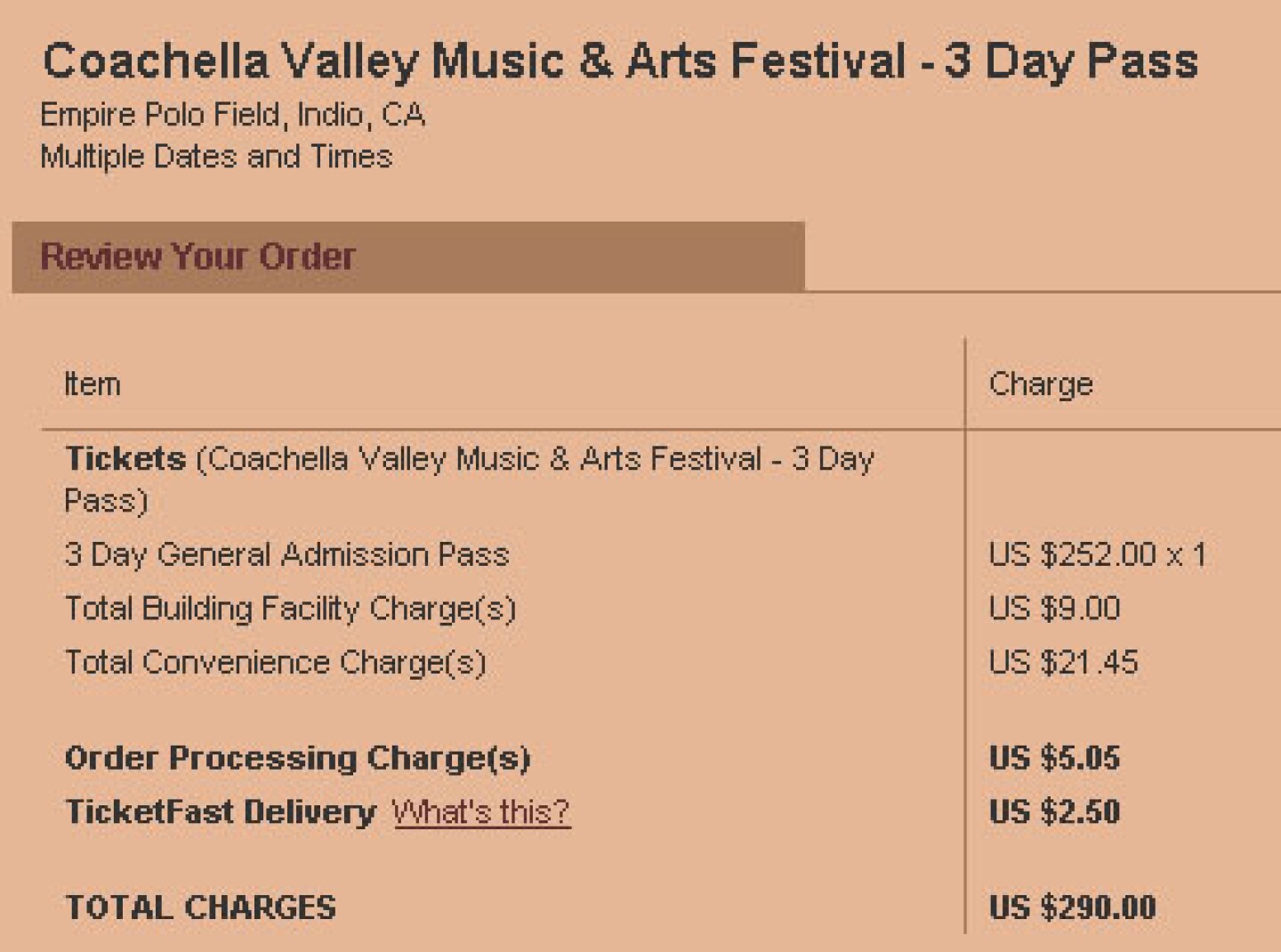Open the "What's this?" link

pyautogui.click(x=481, y=811)
